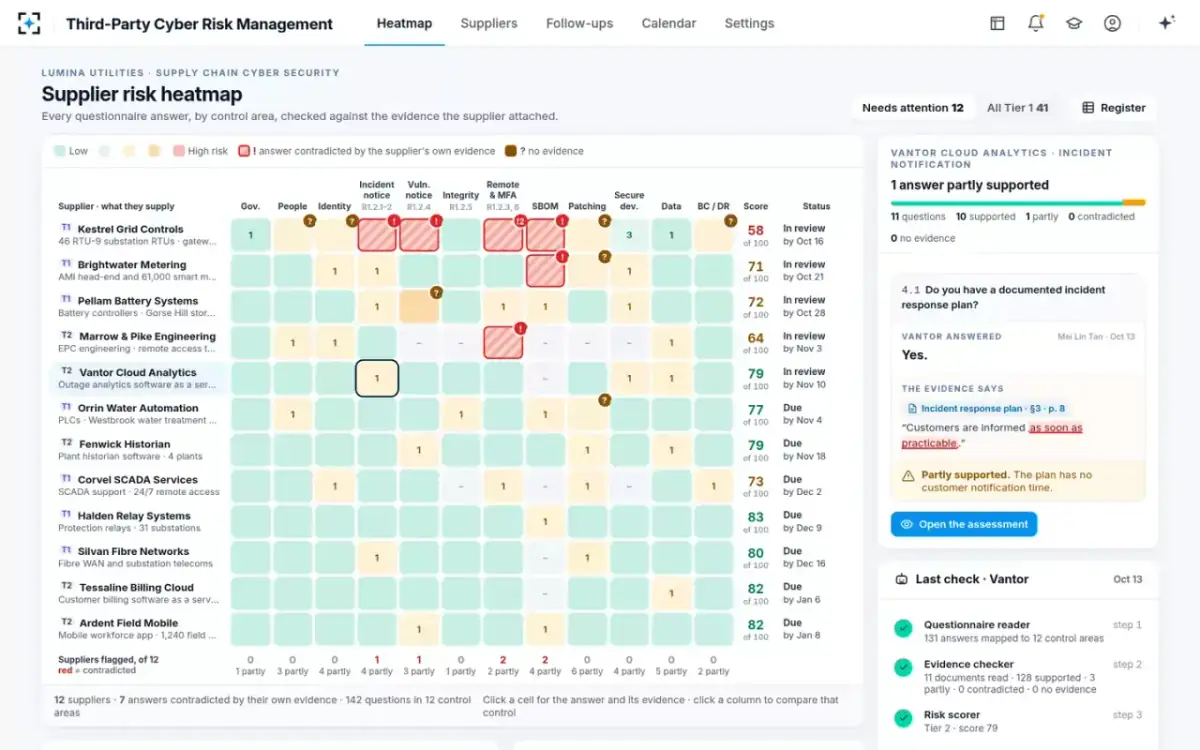Image resolution: width=1200 pixels, height=750 pixels.
Task: Compare the Remote & MFA column header
Action: click(503, 196)
